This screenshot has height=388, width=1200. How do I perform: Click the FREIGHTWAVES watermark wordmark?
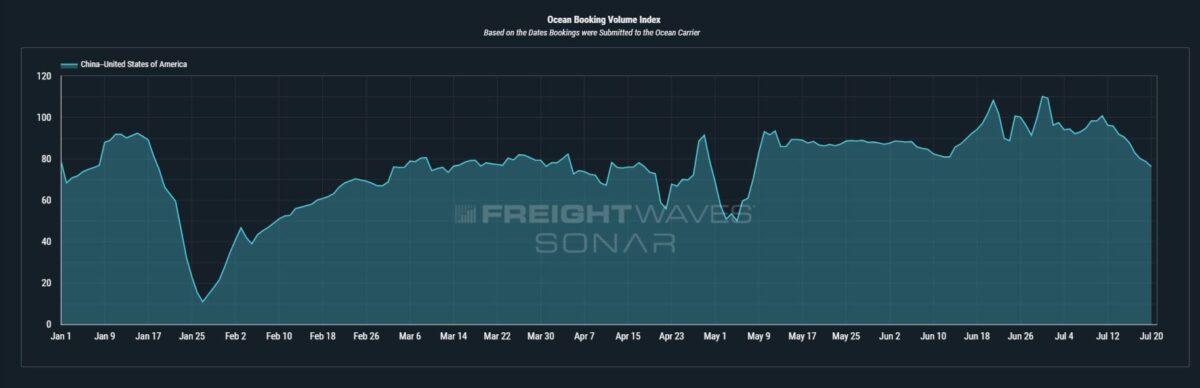pos(618,215)
